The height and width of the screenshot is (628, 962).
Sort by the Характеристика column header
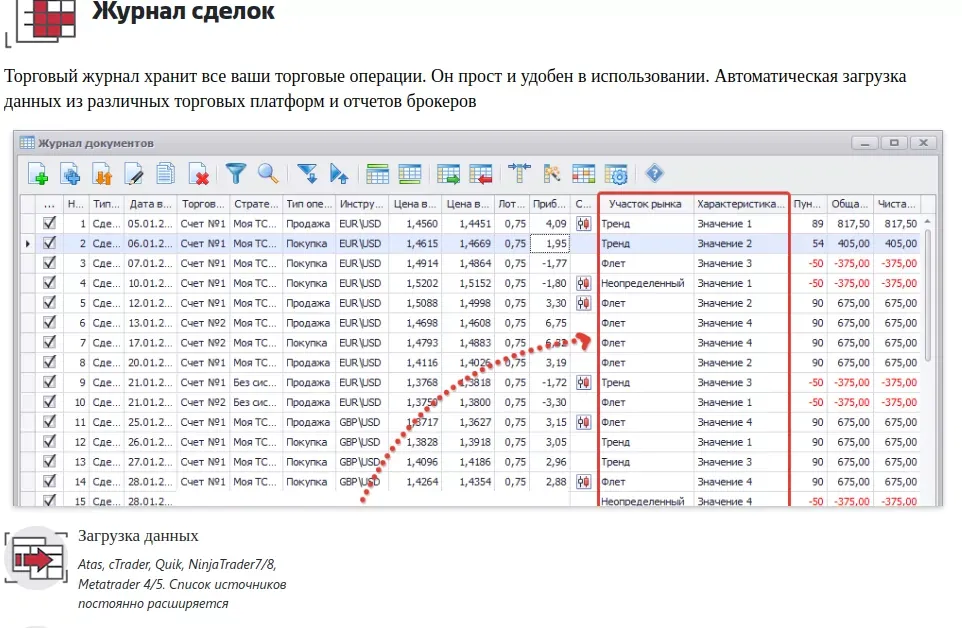[x=741, y=204]
